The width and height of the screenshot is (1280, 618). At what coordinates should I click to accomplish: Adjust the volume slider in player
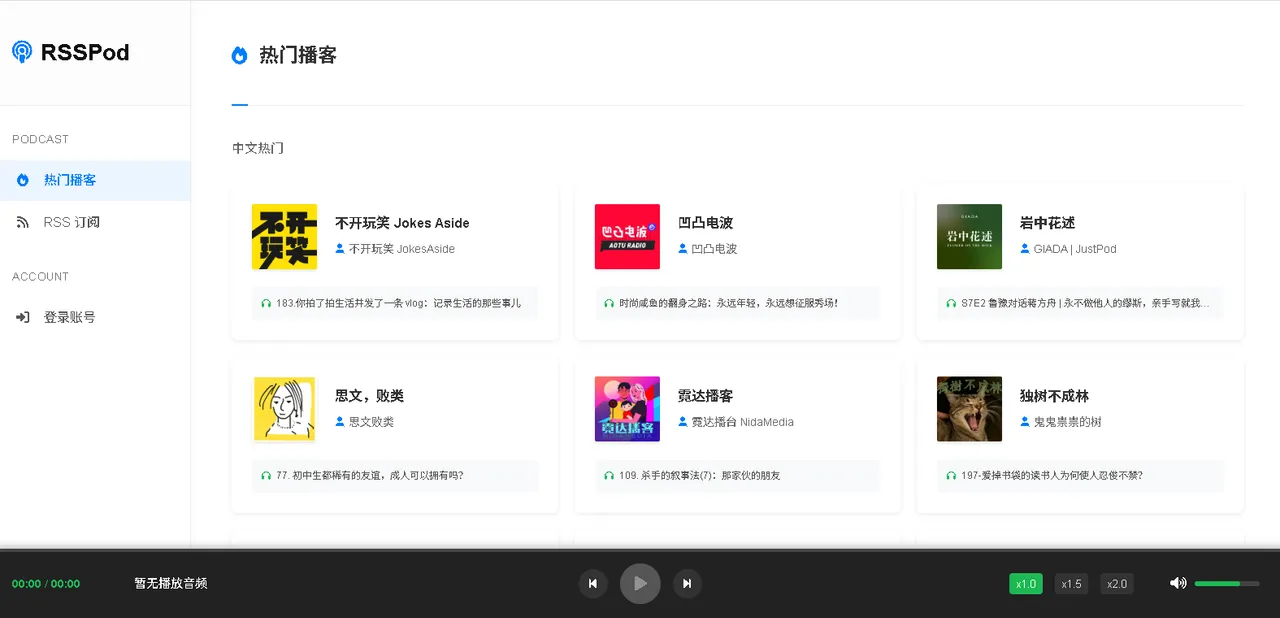click(1227, 583)
